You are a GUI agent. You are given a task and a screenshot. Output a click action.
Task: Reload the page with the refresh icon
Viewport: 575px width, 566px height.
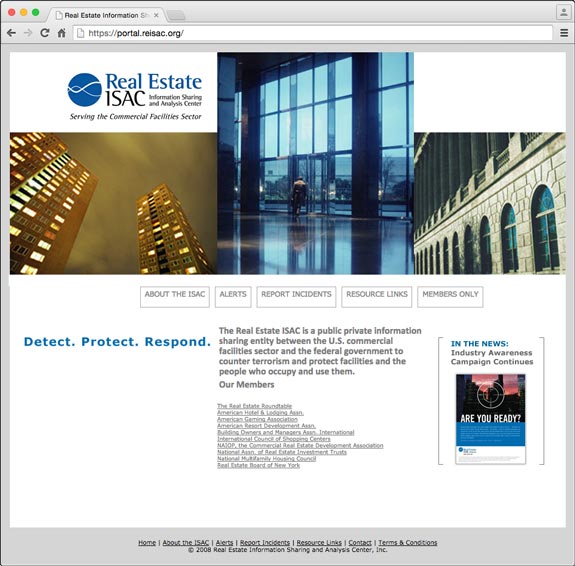click(x=45, y=33)
